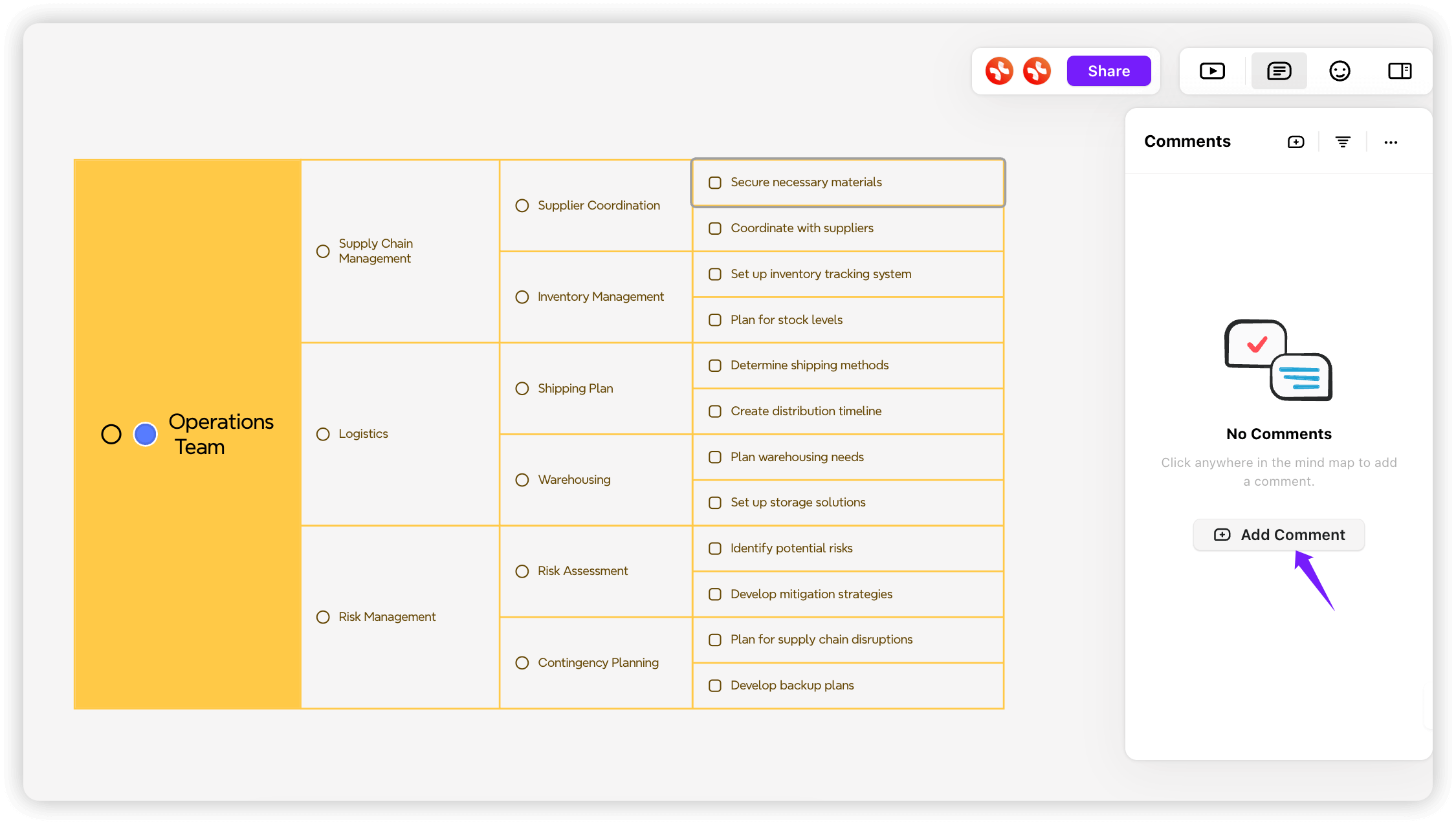Image resolution: width=1456 pixels, height=824 pixels.
Task: Switch to the Comments tab in panel bar
Action: point(1279,70)
